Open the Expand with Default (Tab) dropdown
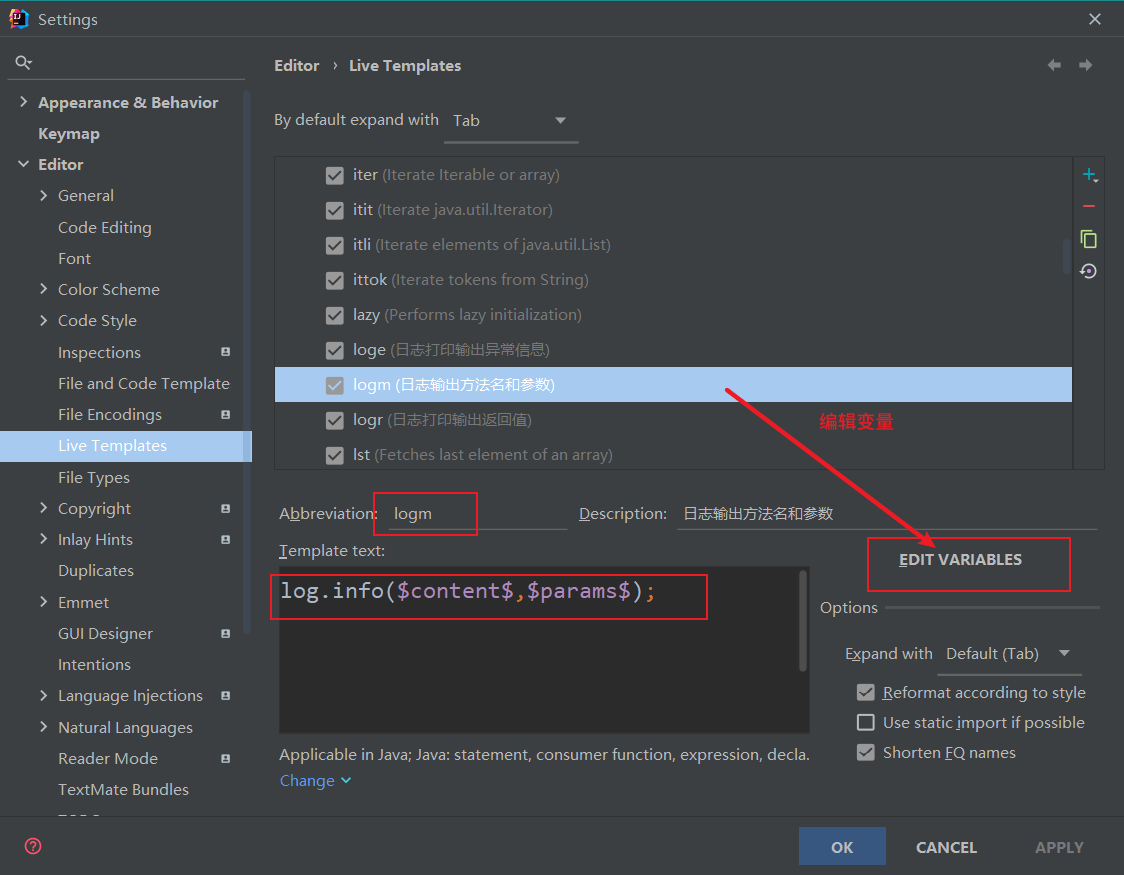Image resolution: width=1124 pixels, height=875 pixels. (x=1007, y=654)
